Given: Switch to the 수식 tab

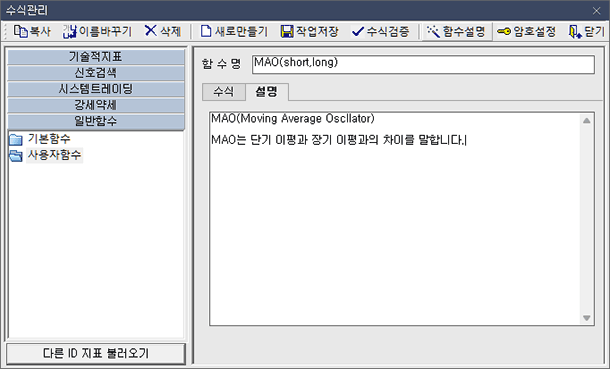Looking at the screenshot, I should pyautogui.click(x=224, y=92).
